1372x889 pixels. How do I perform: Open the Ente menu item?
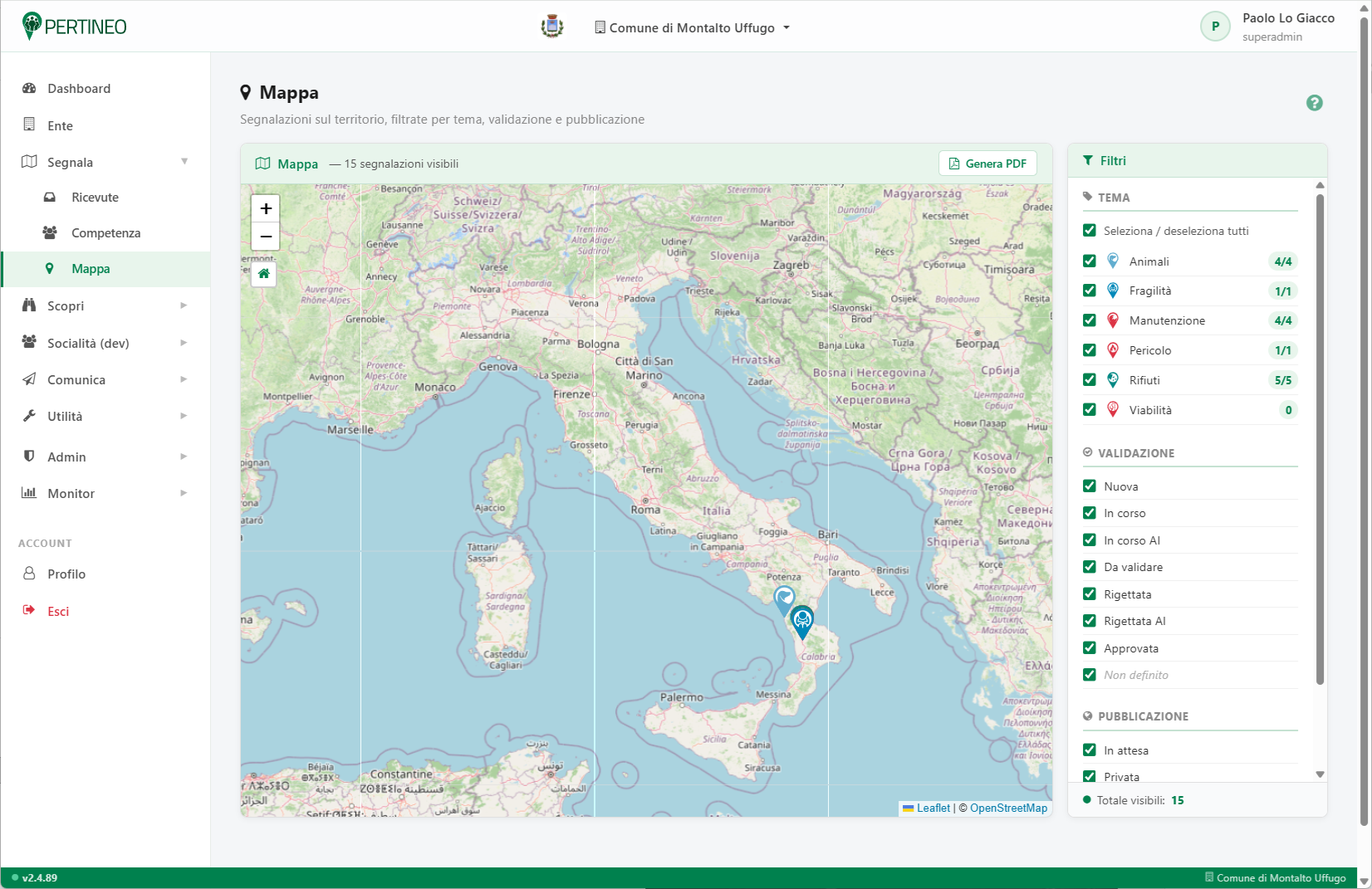(105, 125)
